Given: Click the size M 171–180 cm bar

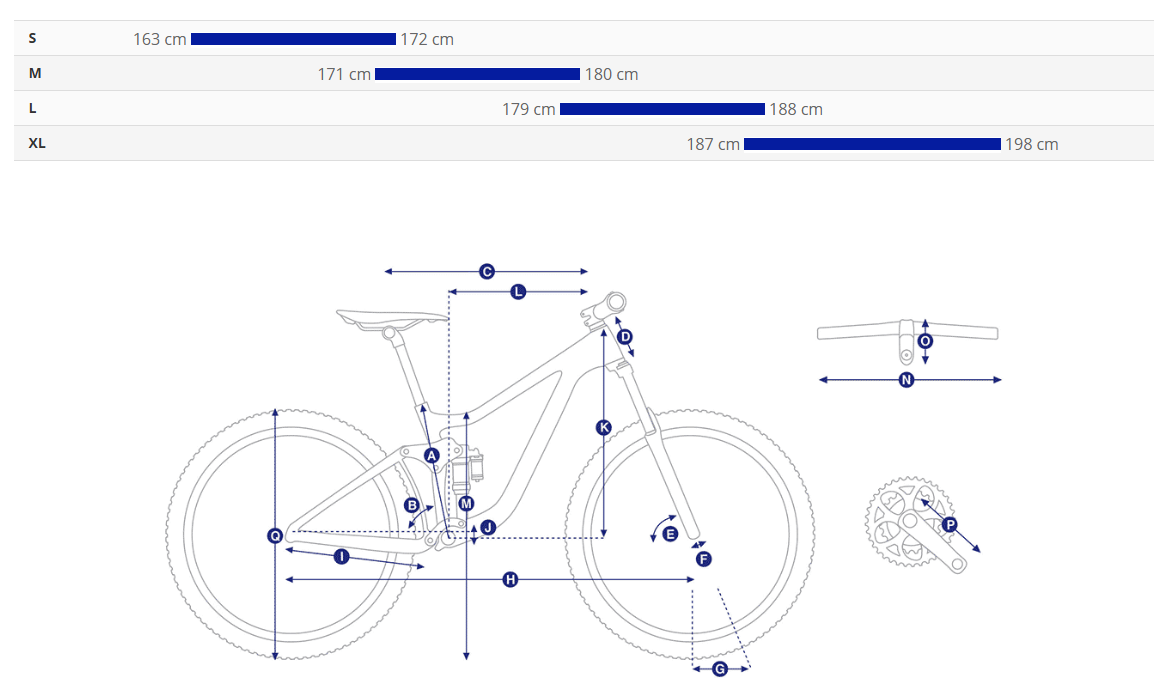Looking at the screenshot, I should pyautogui.click(x=477, y=74).
